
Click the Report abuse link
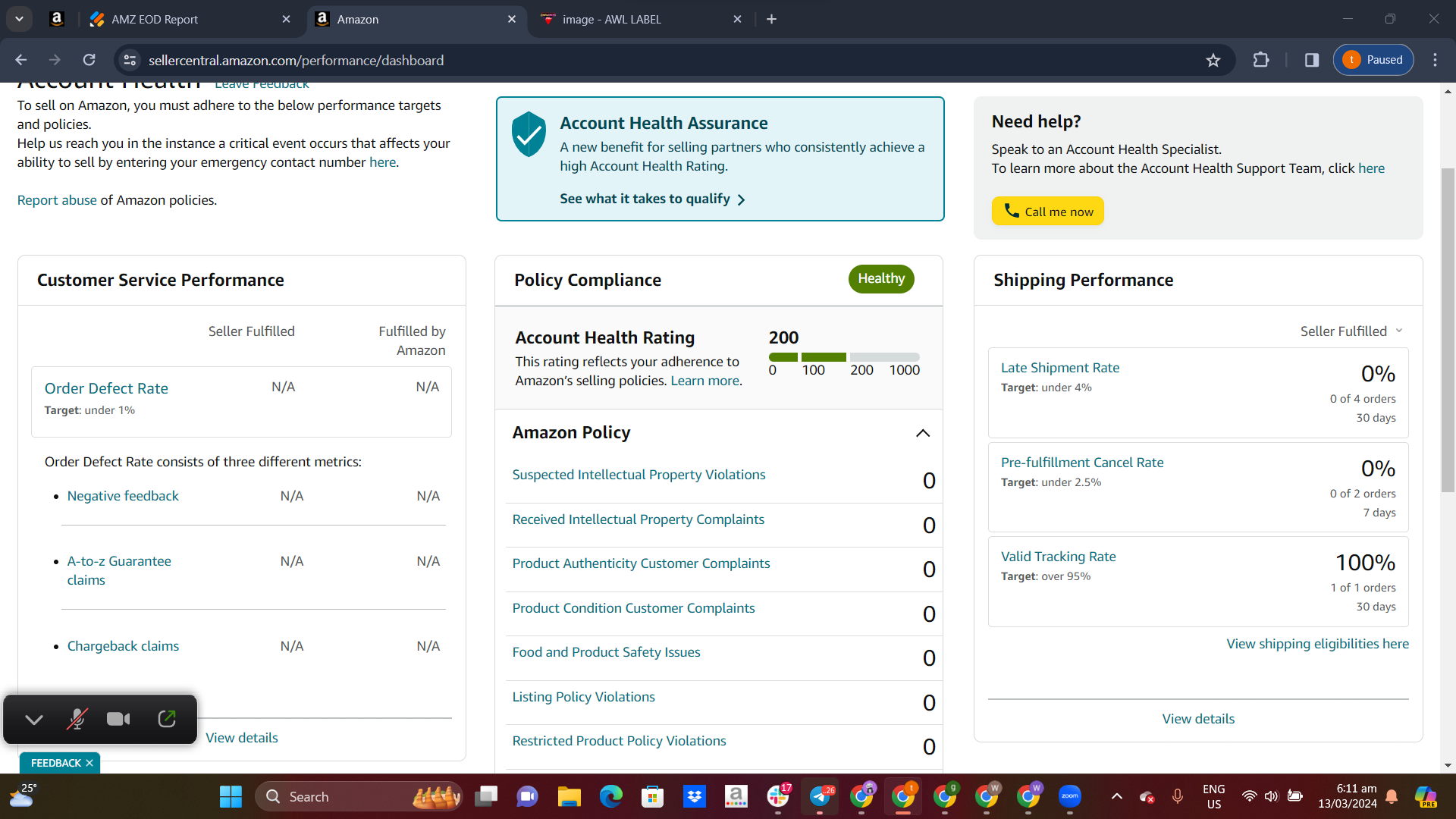[x=57, y=200]
